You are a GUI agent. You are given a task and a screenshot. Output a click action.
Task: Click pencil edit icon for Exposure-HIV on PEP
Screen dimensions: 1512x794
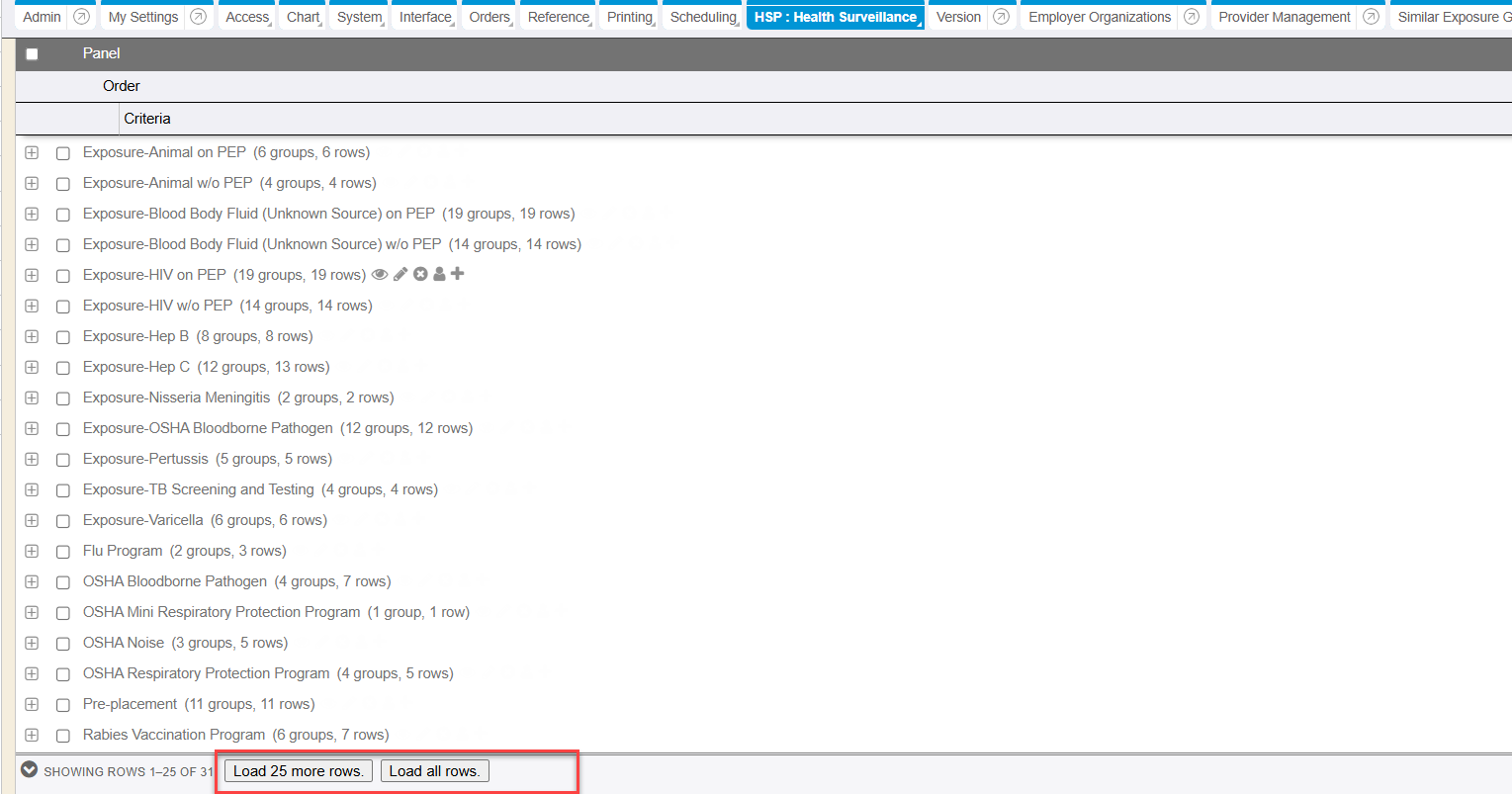(400, 275)
